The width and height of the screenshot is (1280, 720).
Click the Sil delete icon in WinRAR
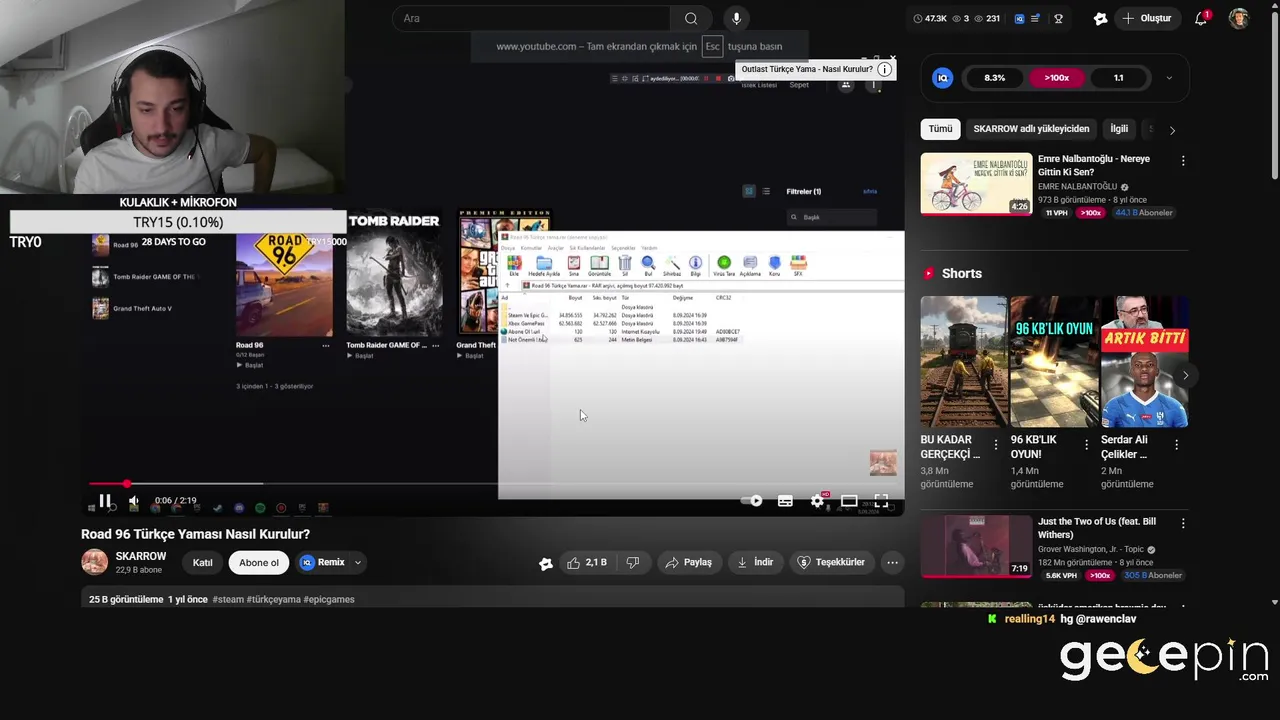(x=625, y=265)
